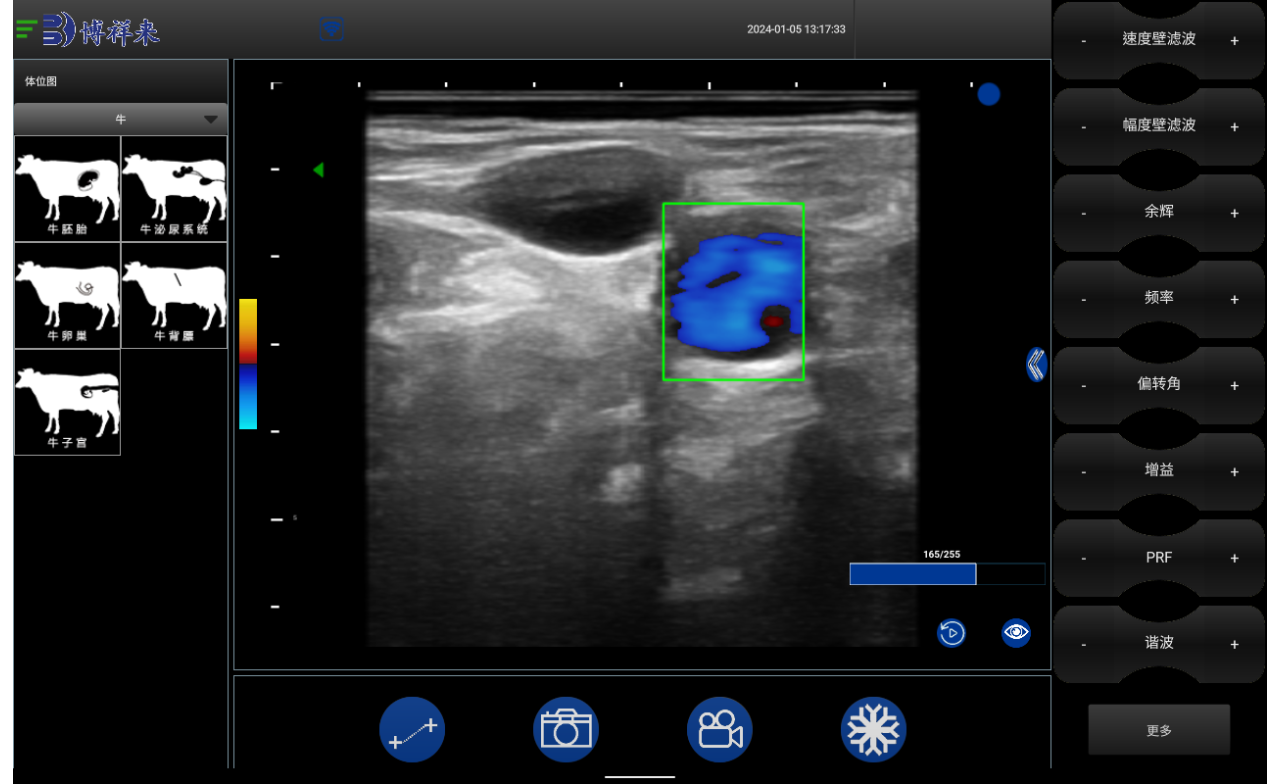Toggle the eye visibility icon
The height and width of the screenshot is (784, 1280).
[x=1016, y=632]
